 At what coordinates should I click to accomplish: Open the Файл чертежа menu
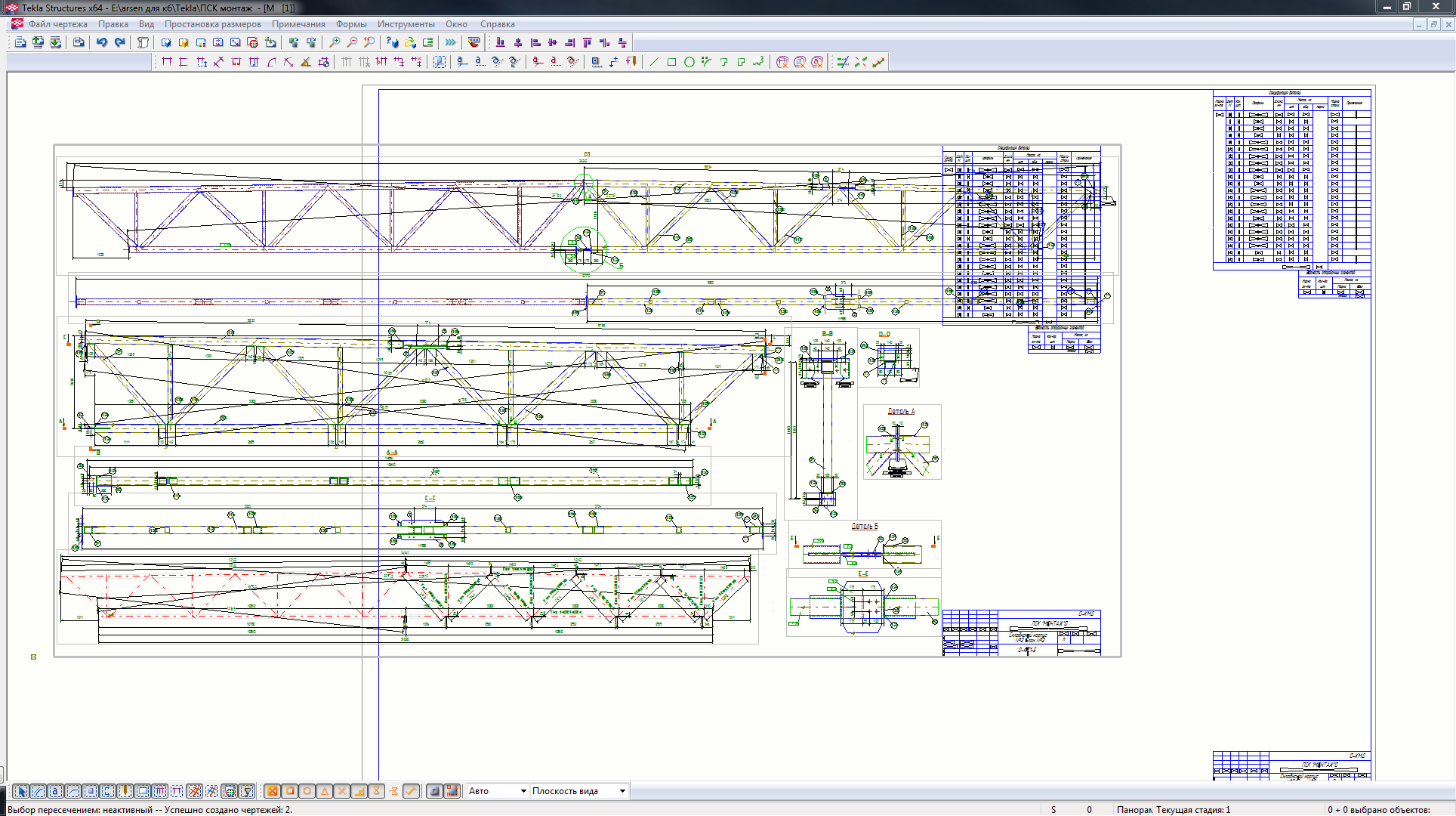(x=58, y=24)
